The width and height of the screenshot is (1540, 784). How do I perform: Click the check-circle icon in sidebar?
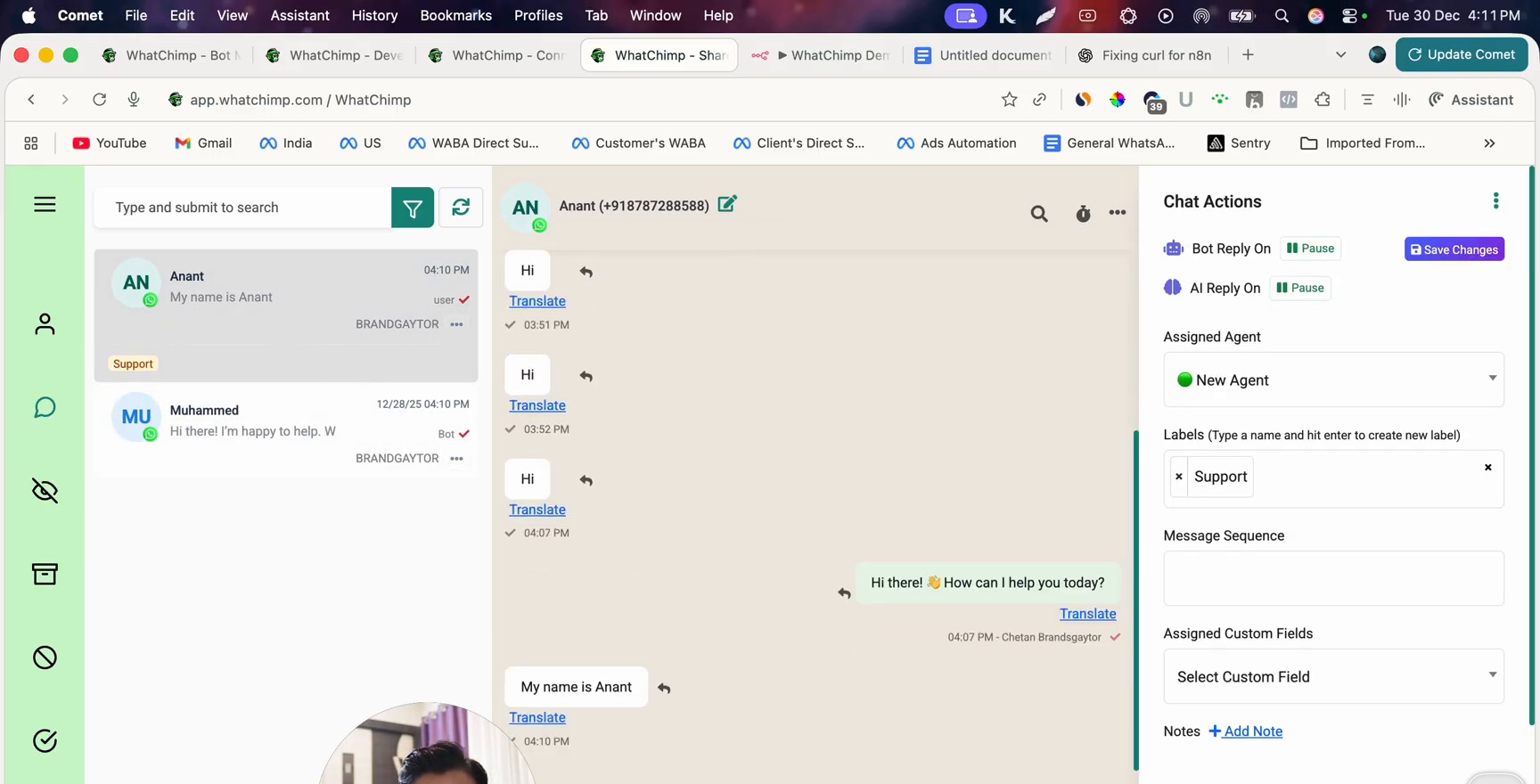click(x=45, y=740)
